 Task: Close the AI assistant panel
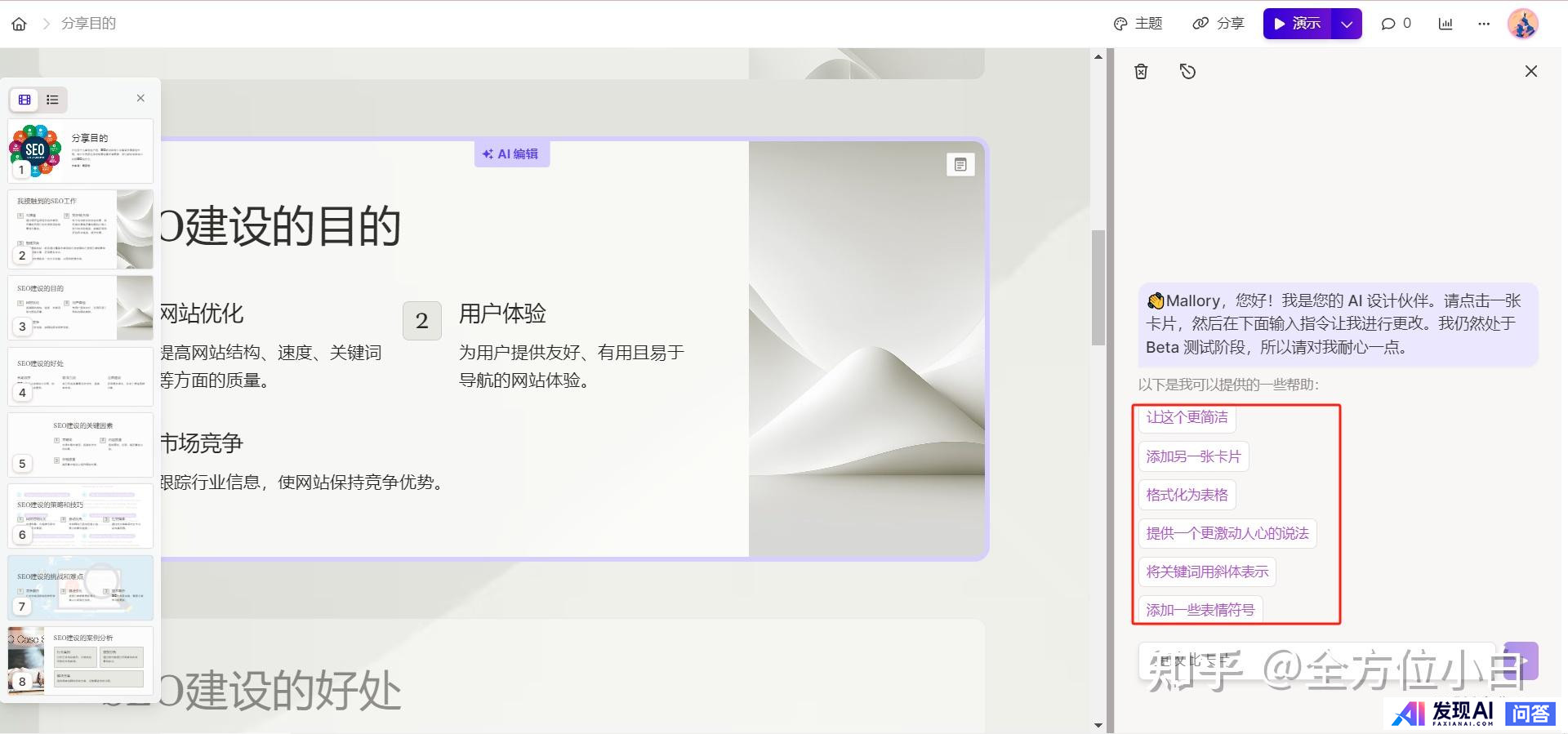tap(1531, 71)
